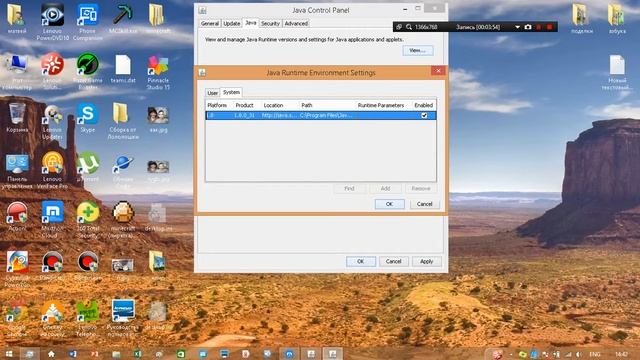Open the Recycle Bin (Корзина) icon
The width and height of the screenshot is (640, 360).
click(x=17, y=118)
